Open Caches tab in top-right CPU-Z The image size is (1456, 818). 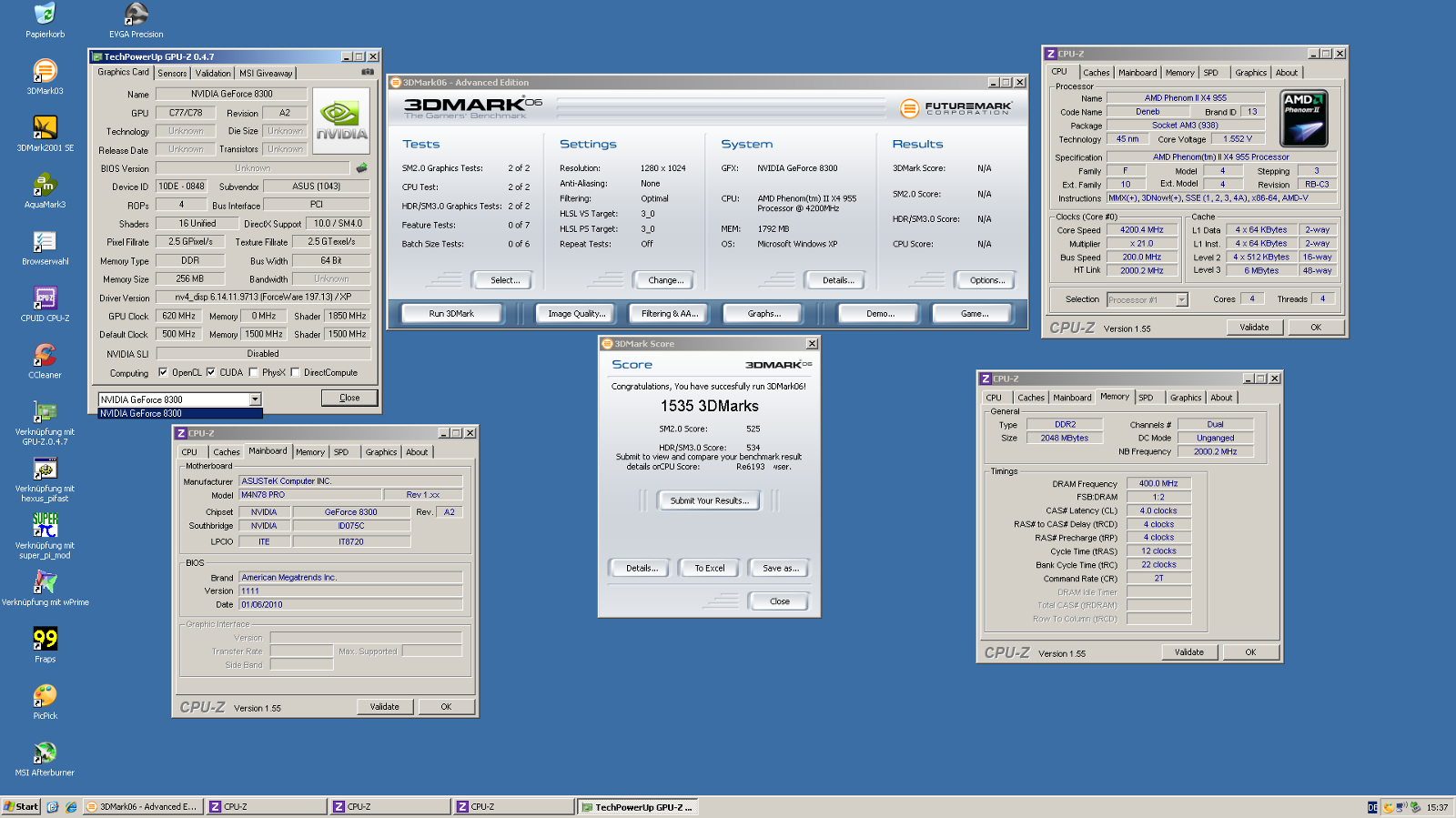pyautogui.click(x=1096, y=73)
